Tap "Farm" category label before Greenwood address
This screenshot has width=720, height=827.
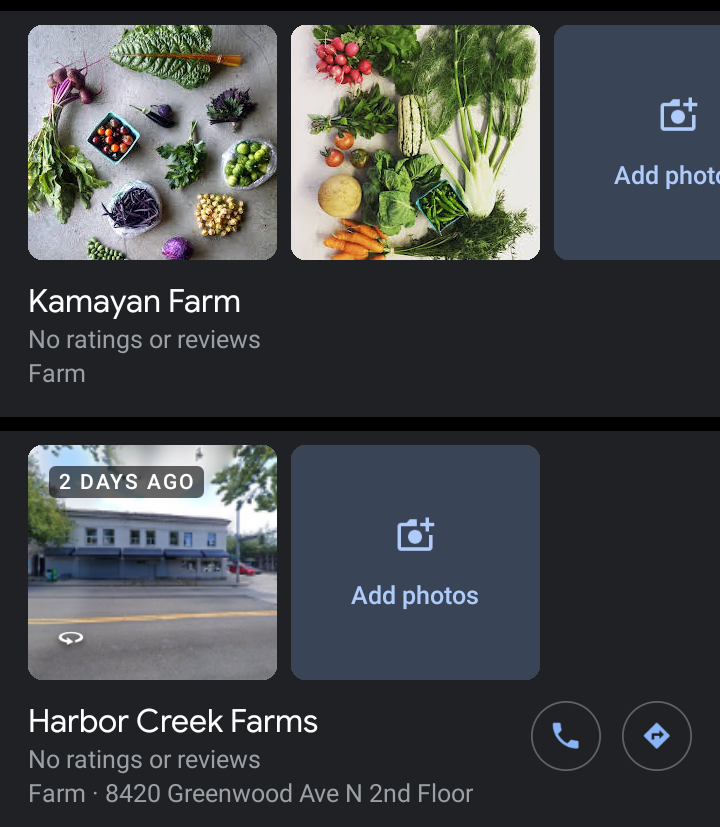point(57,794)
